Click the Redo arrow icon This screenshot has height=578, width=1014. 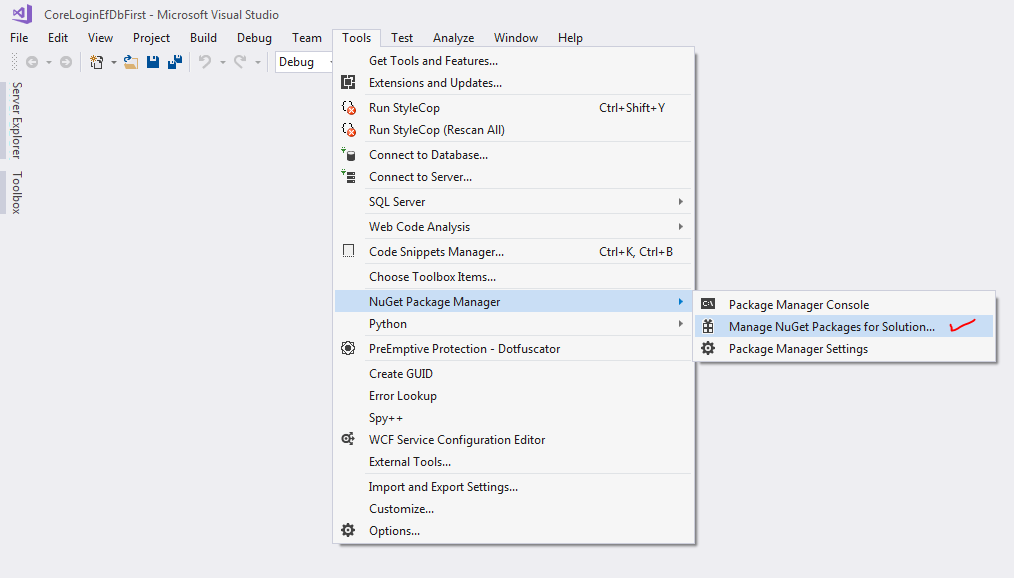[240, 62]
